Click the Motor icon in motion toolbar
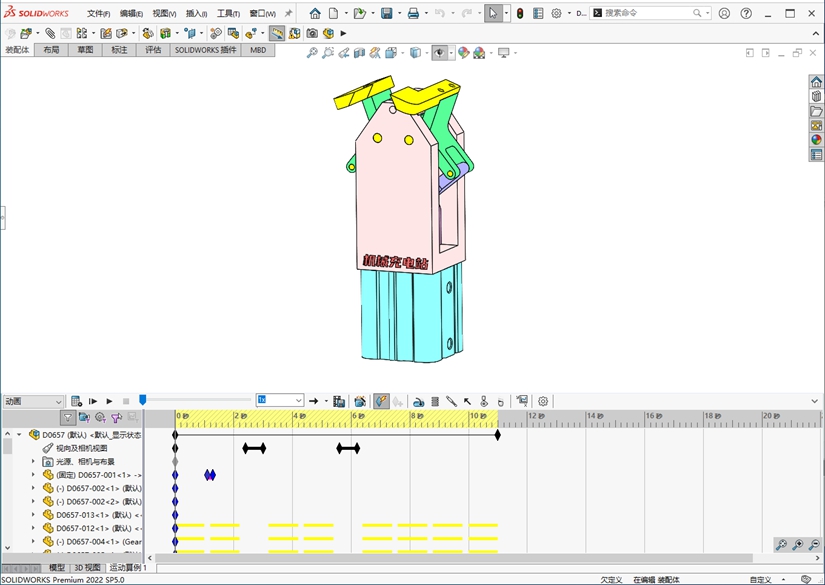Screen dimensions: 825x585 click(418, 401)
